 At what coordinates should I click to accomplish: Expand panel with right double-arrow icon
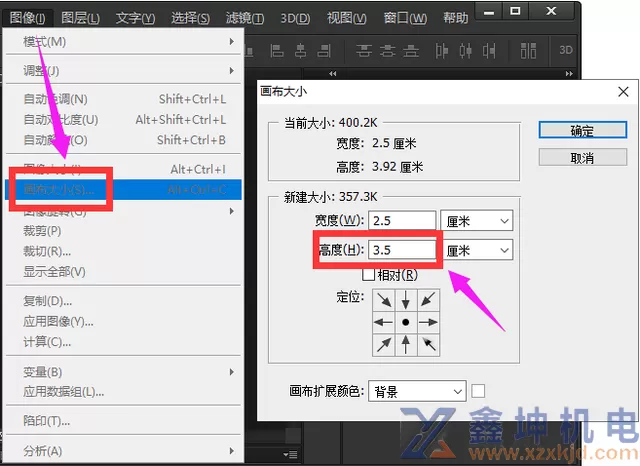click(x=569, y=73)
